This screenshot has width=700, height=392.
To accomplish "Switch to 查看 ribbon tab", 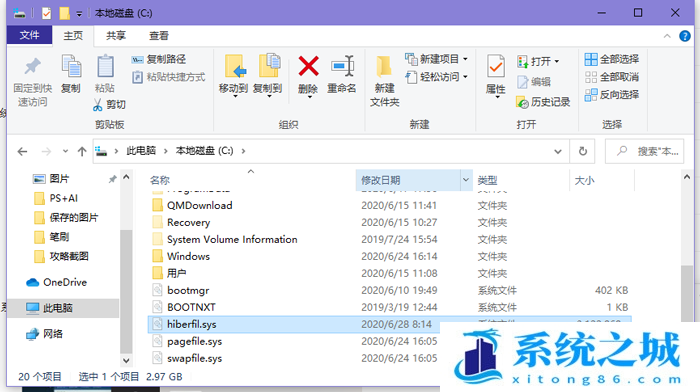I will click(x=159, y=36).
